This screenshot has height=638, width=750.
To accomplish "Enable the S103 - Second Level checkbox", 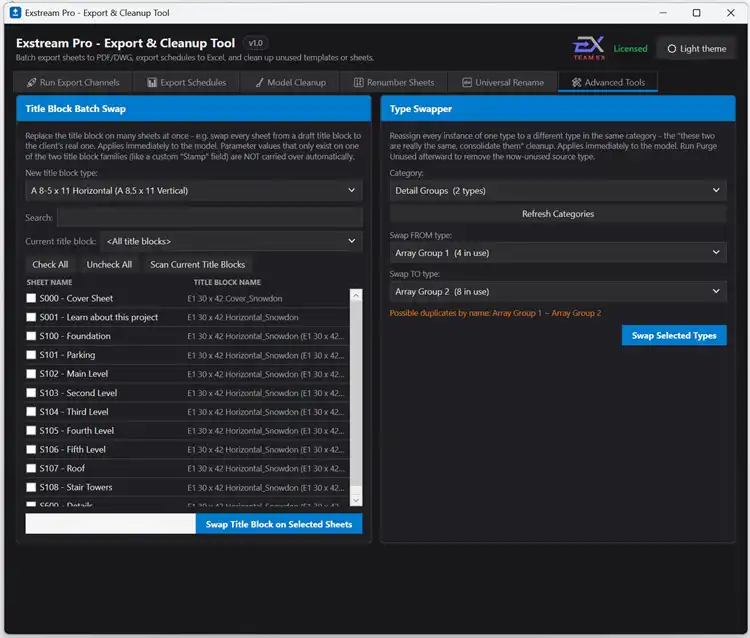I will point(31,393).
